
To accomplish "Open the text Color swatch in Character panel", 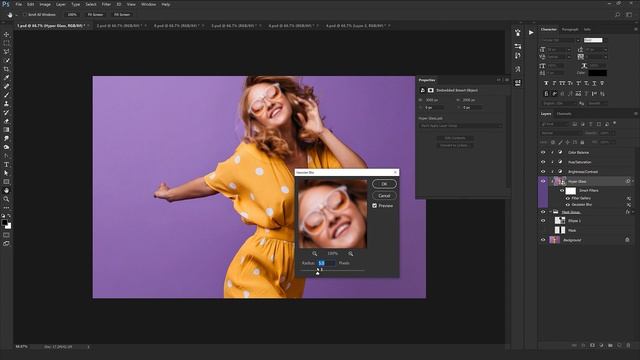I will tap(597, 73).
